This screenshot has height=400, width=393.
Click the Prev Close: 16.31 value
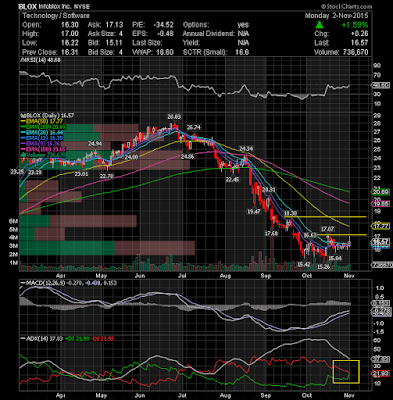tap(70, 52)
